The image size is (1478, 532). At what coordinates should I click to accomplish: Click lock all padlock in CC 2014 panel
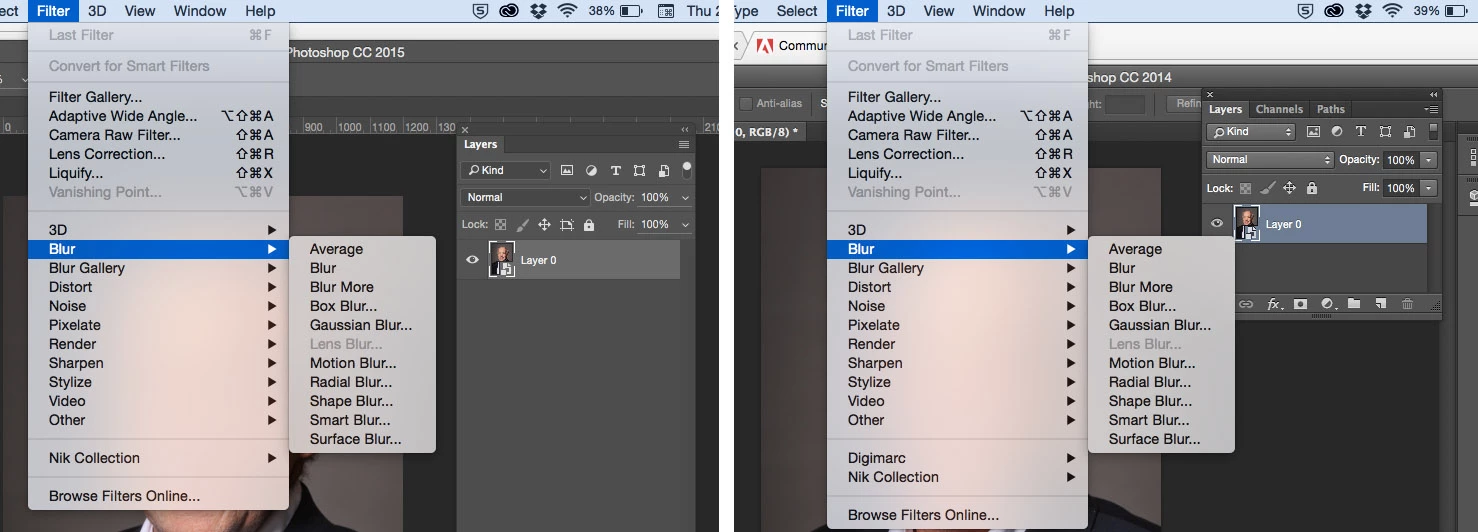1312,188
